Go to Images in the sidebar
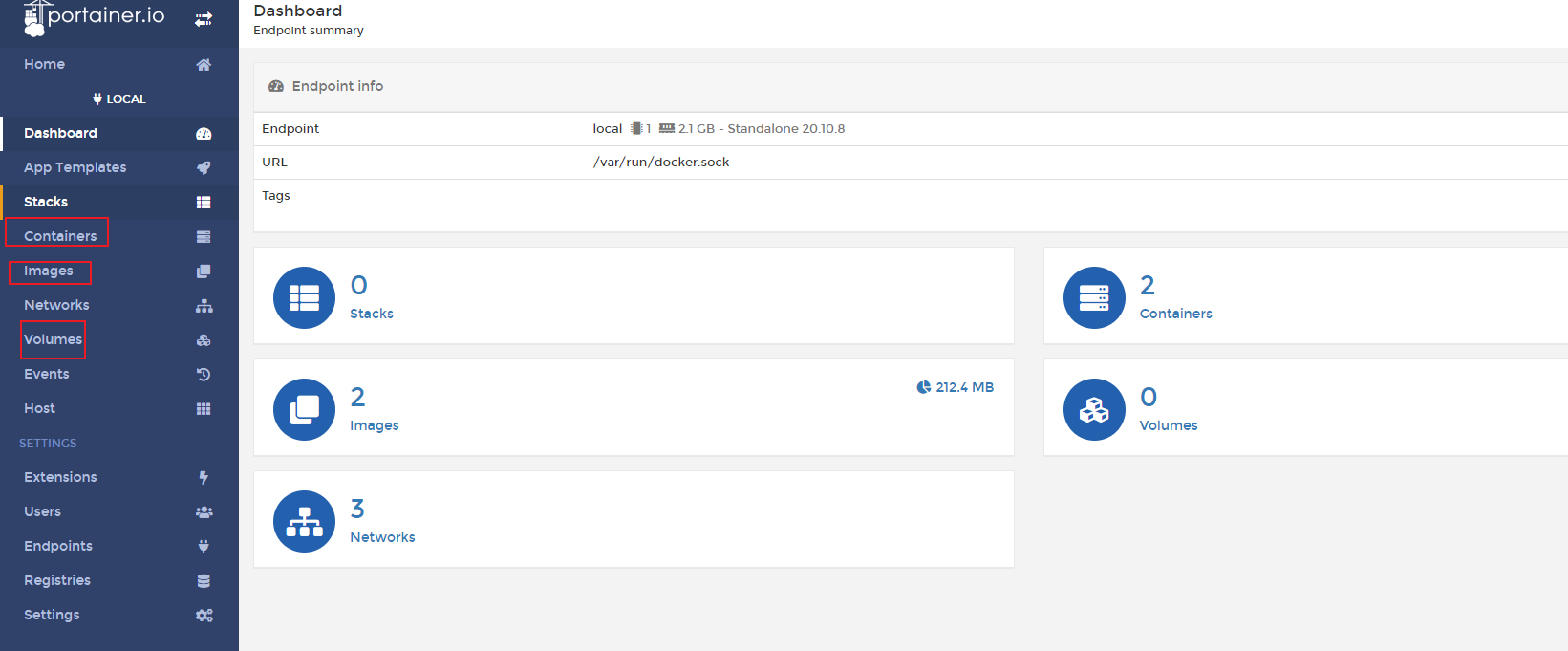This screenshot has height=651, width=1568. (x=48, y=271)
